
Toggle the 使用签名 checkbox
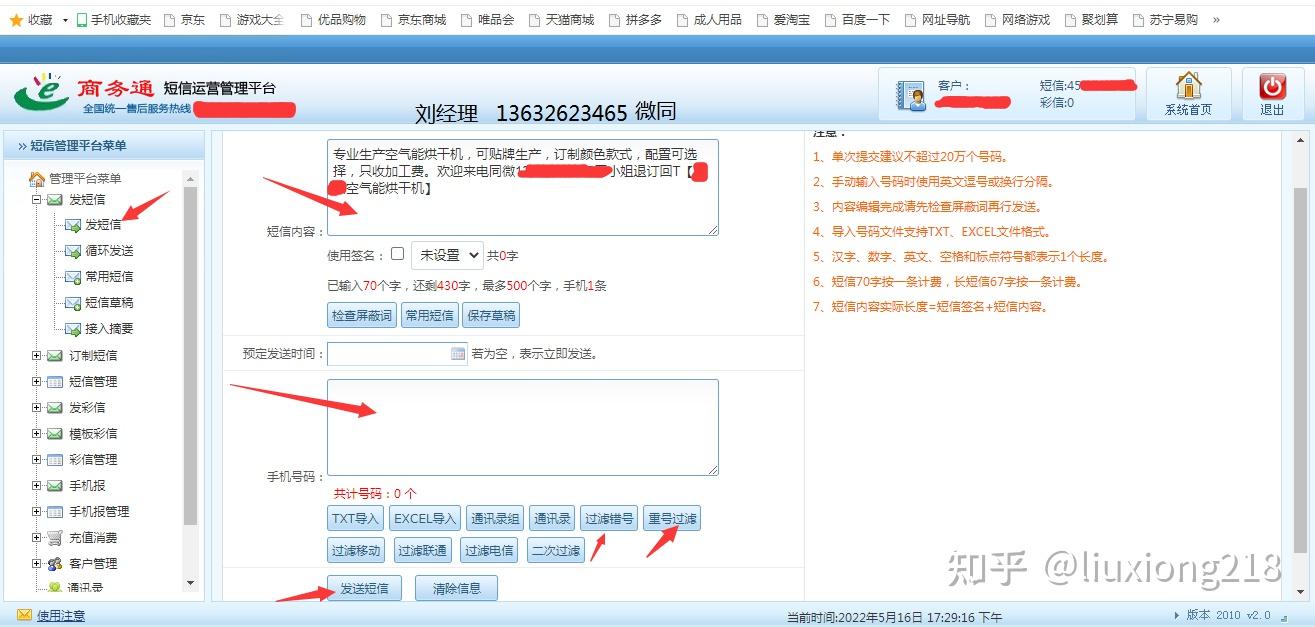coord(397,254)
